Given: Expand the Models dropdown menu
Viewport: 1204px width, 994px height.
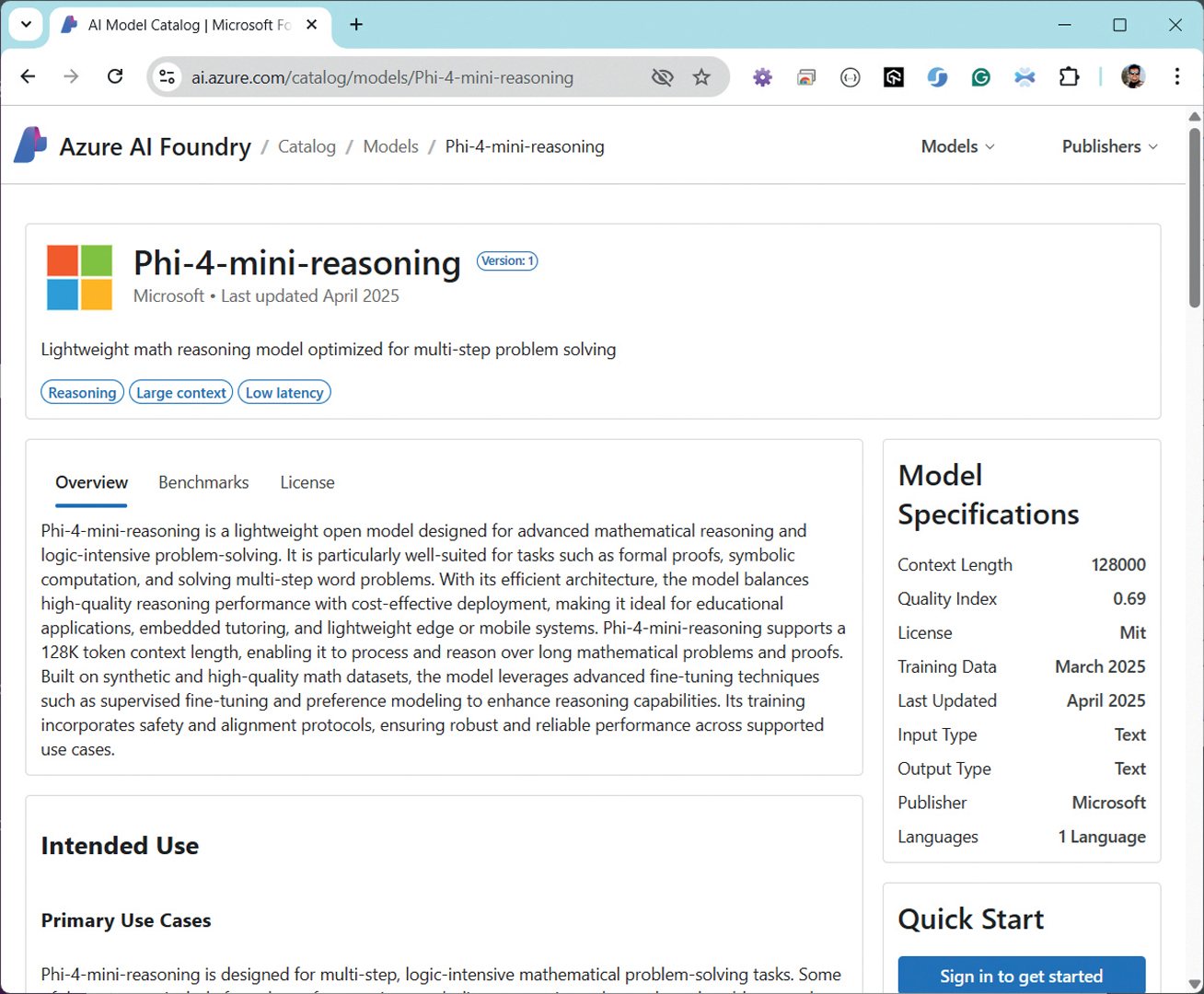Looking at the screenshot, I should pos(957,146).
